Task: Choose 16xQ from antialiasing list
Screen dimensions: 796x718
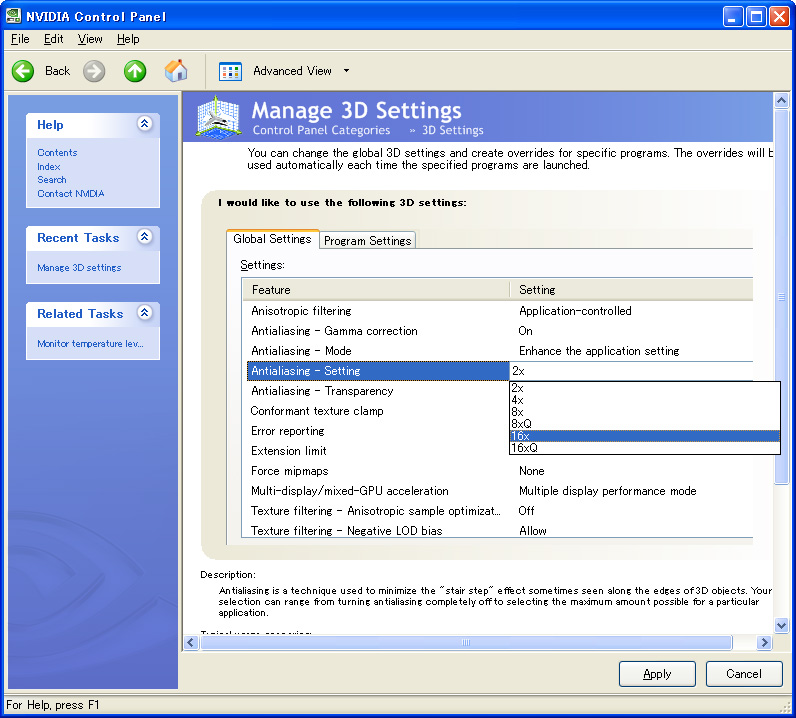Action: point(524,448)
